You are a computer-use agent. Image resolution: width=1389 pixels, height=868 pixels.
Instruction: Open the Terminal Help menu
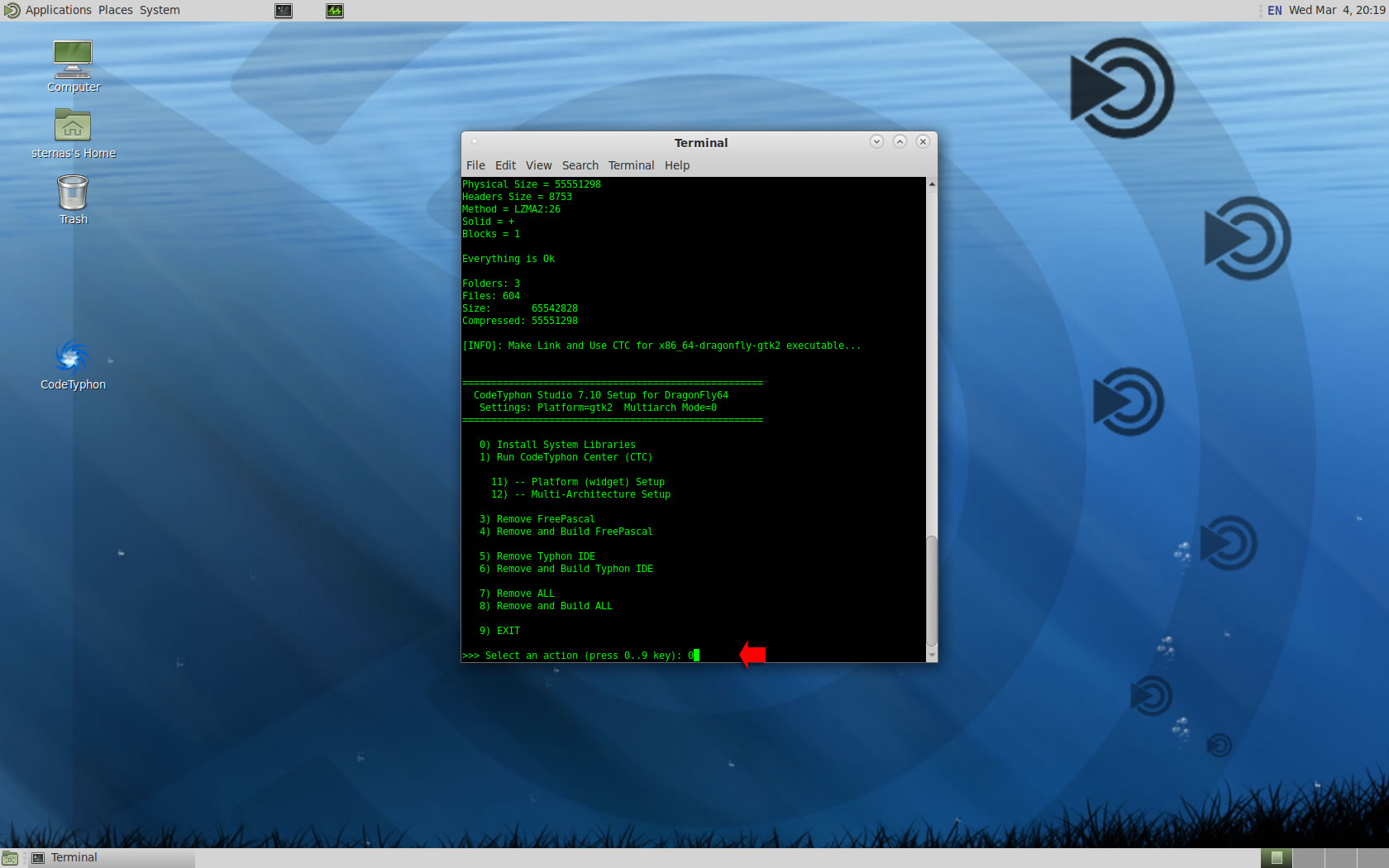point(676,165)
